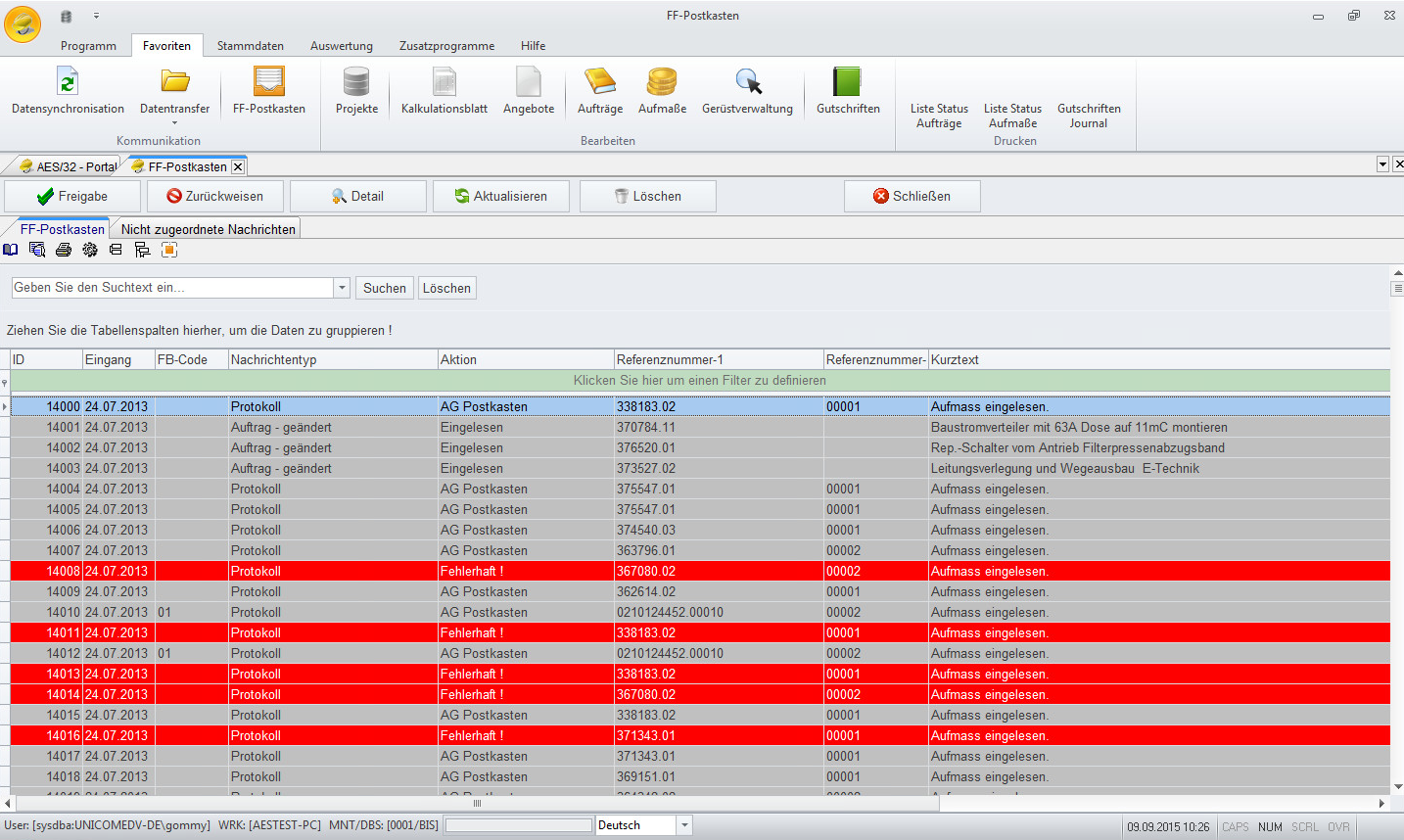Open the Deutsch language dropdown

point(684,825)
